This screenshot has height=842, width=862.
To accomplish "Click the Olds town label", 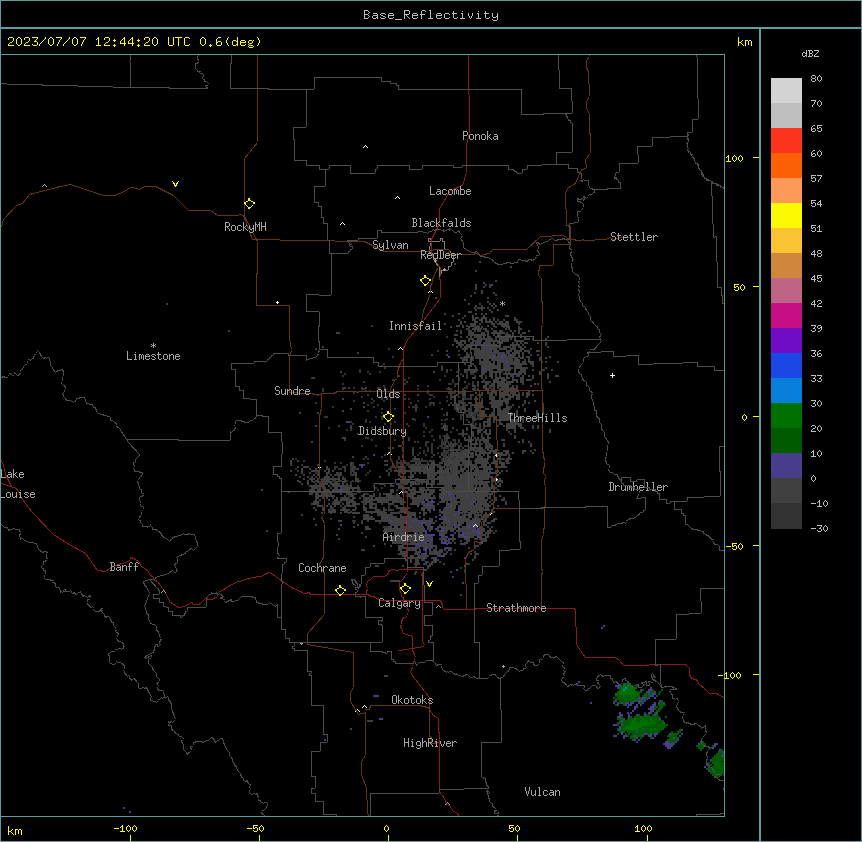I will (x=388, y=394).
